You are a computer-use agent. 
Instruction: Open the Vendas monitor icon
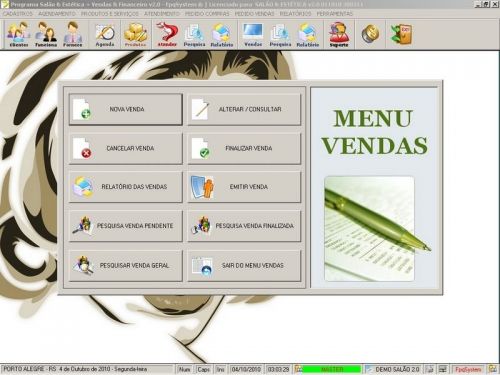[253, 34]
